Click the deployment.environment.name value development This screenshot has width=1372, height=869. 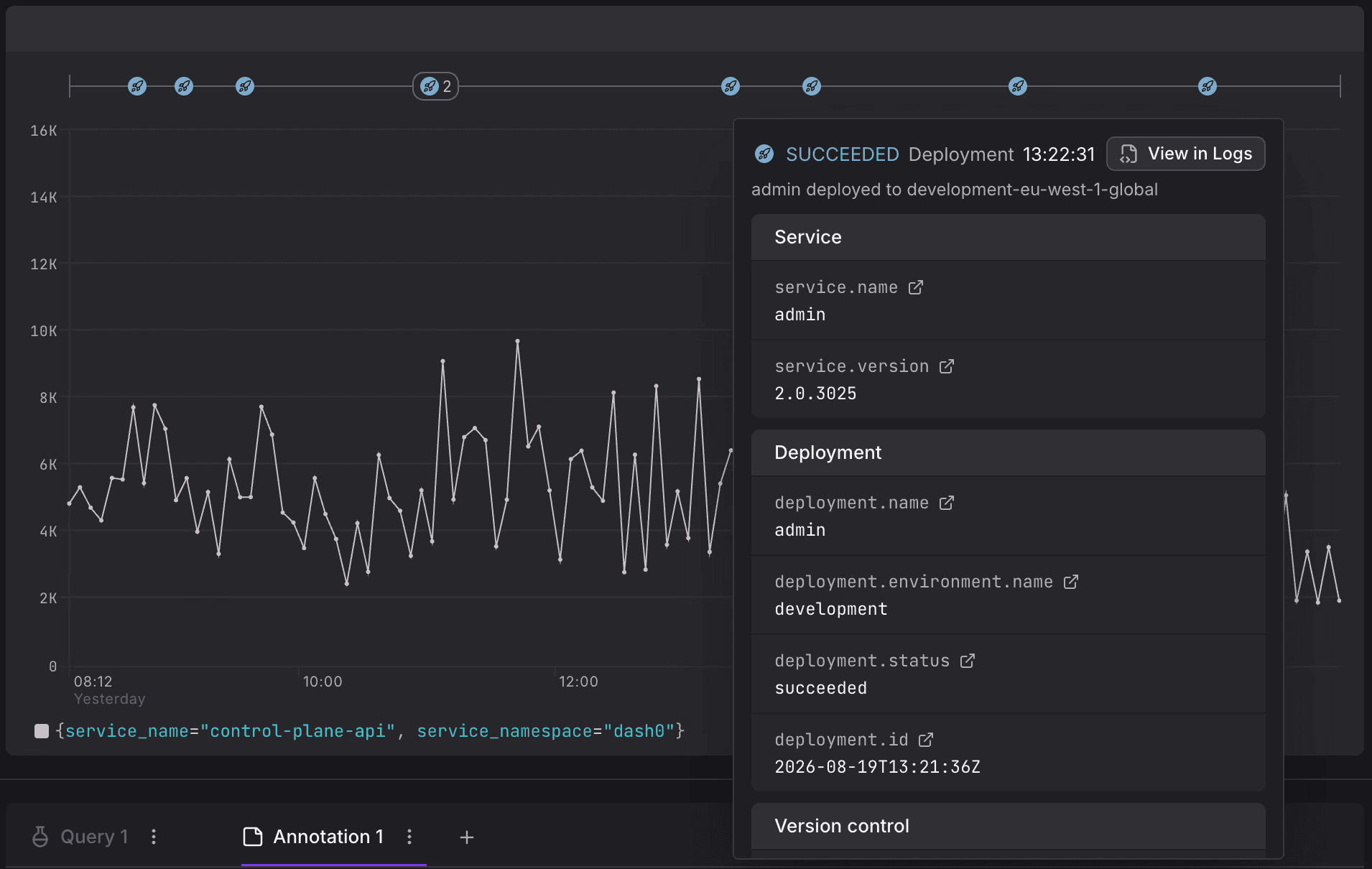831,609
